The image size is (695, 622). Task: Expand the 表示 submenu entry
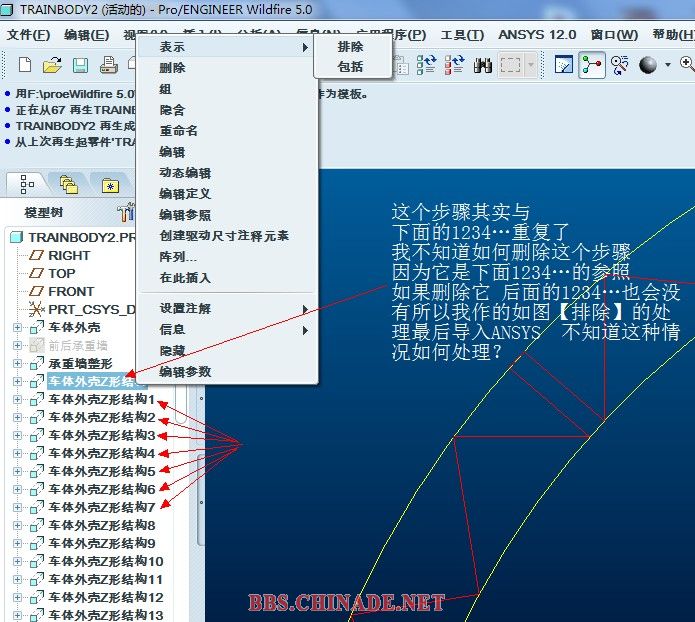tap(227, 47)
